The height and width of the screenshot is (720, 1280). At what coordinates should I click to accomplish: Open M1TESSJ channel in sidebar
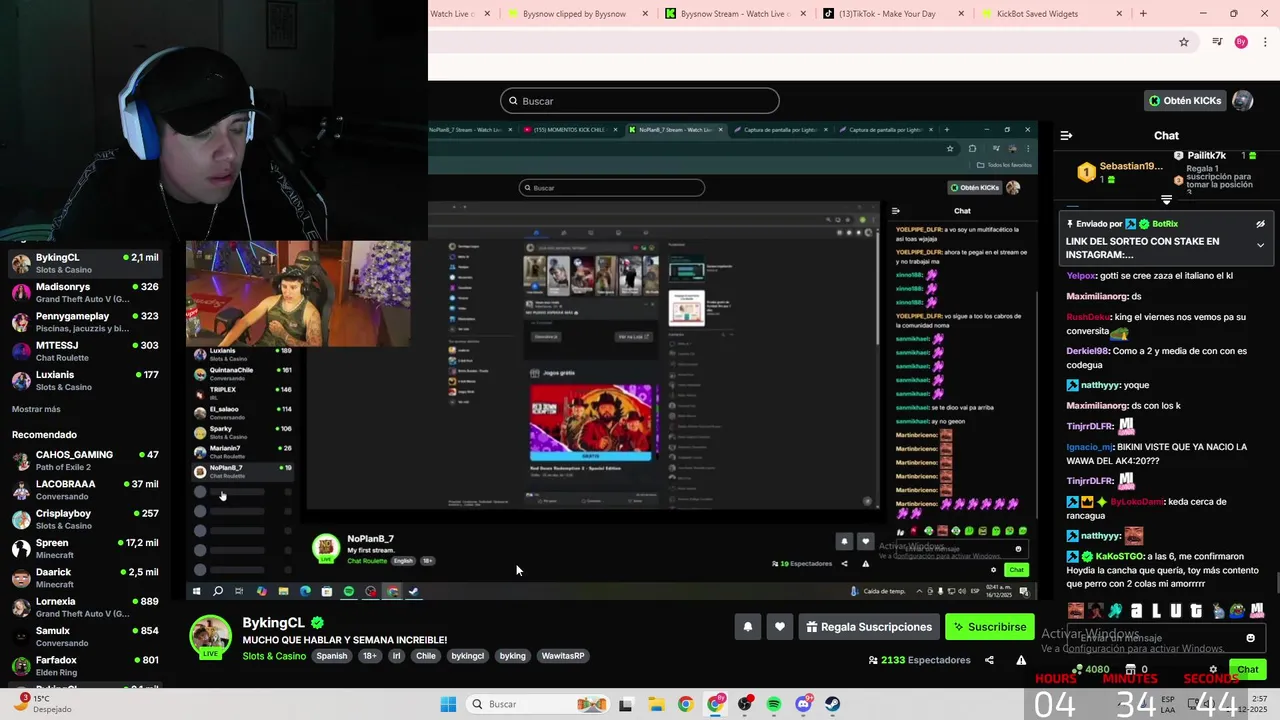click(x=85, y=351)
